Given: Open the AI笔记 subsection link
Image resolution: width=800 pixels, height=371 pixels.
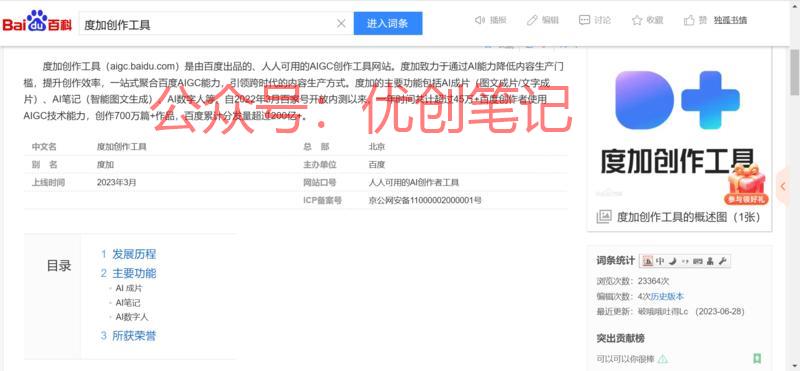Looking at the screenshot, I should [x=128, y=303].
